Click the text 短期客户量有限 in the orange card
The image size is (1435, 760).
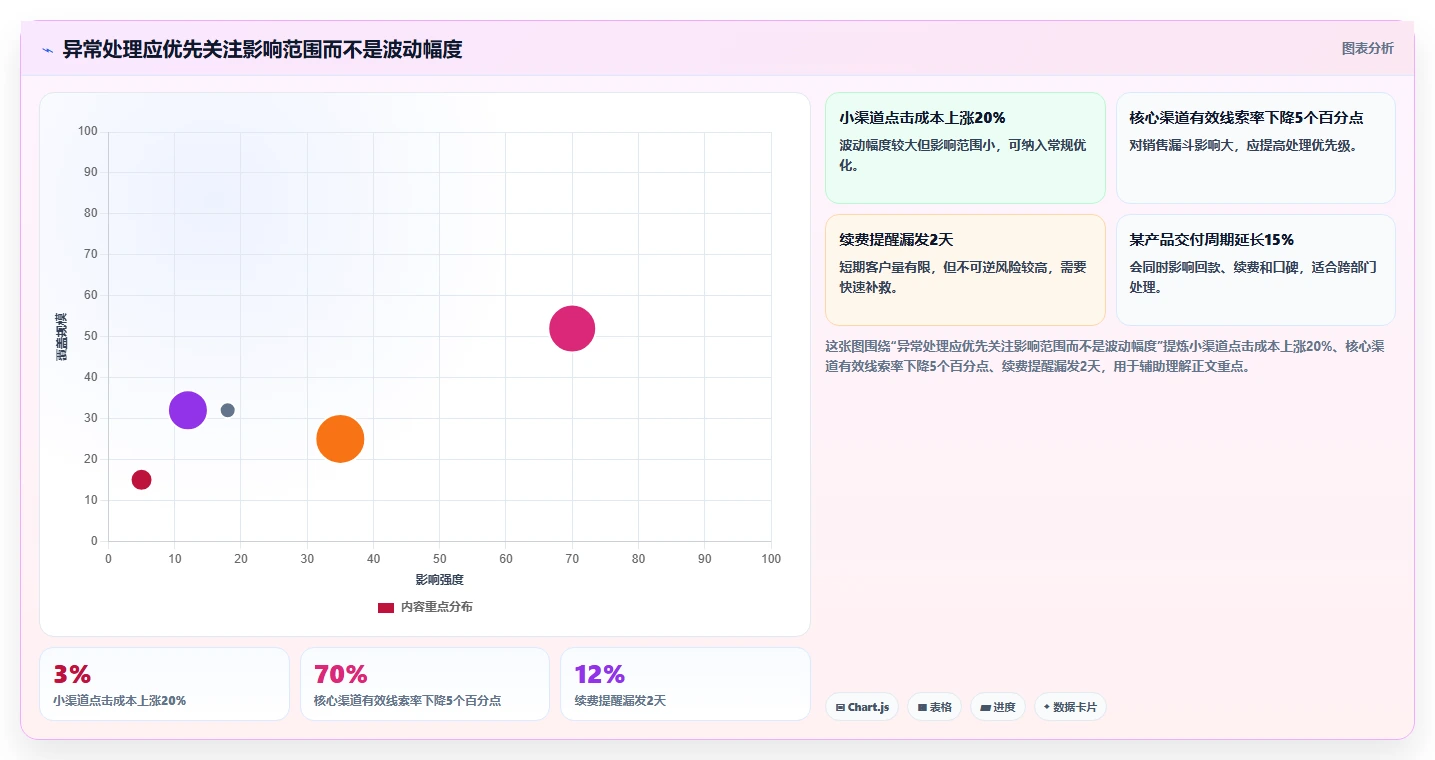tap(885, 267)
